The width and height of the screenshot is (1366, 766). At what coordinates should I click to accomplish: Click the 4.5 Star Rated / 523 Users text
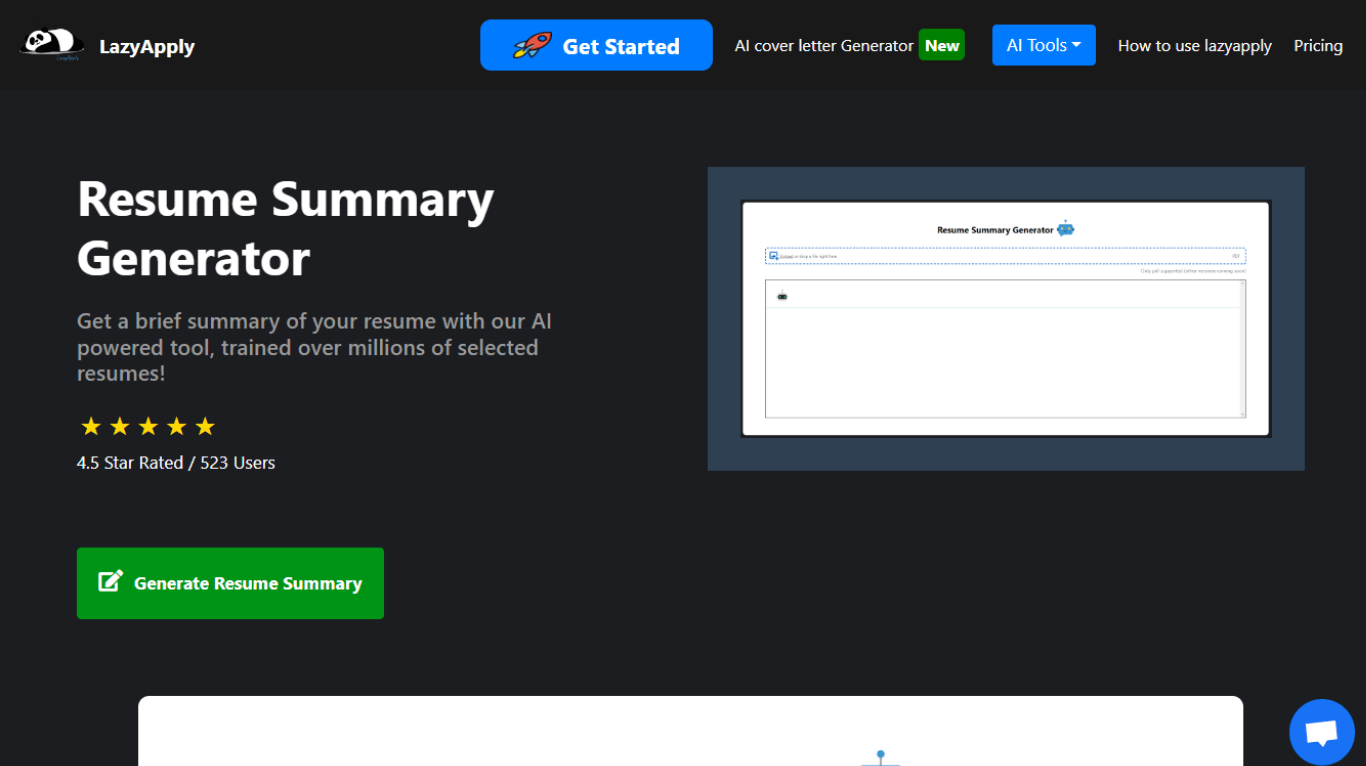176,463
